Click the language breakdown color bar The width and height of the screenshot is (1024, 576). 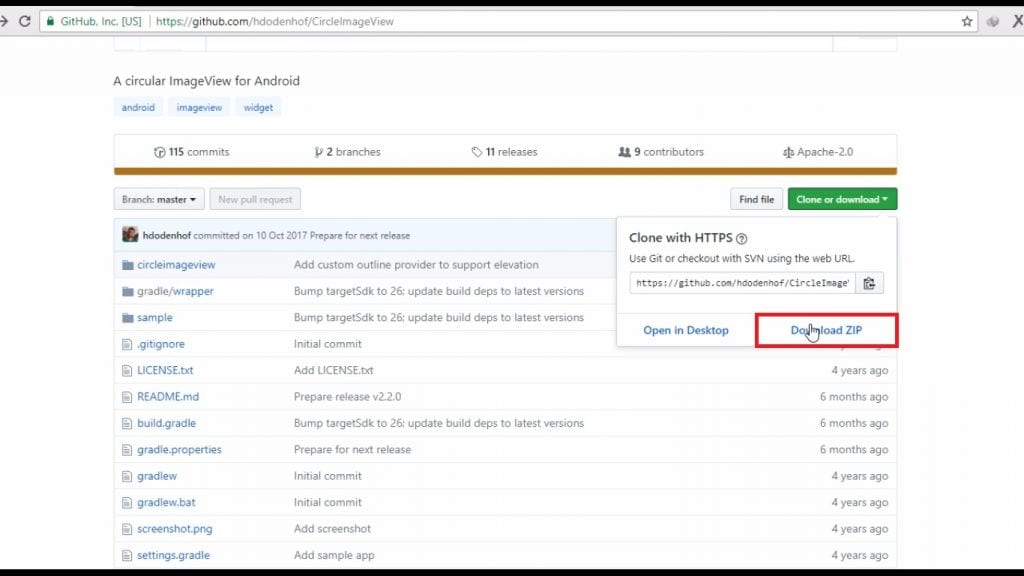pos(505,171)
